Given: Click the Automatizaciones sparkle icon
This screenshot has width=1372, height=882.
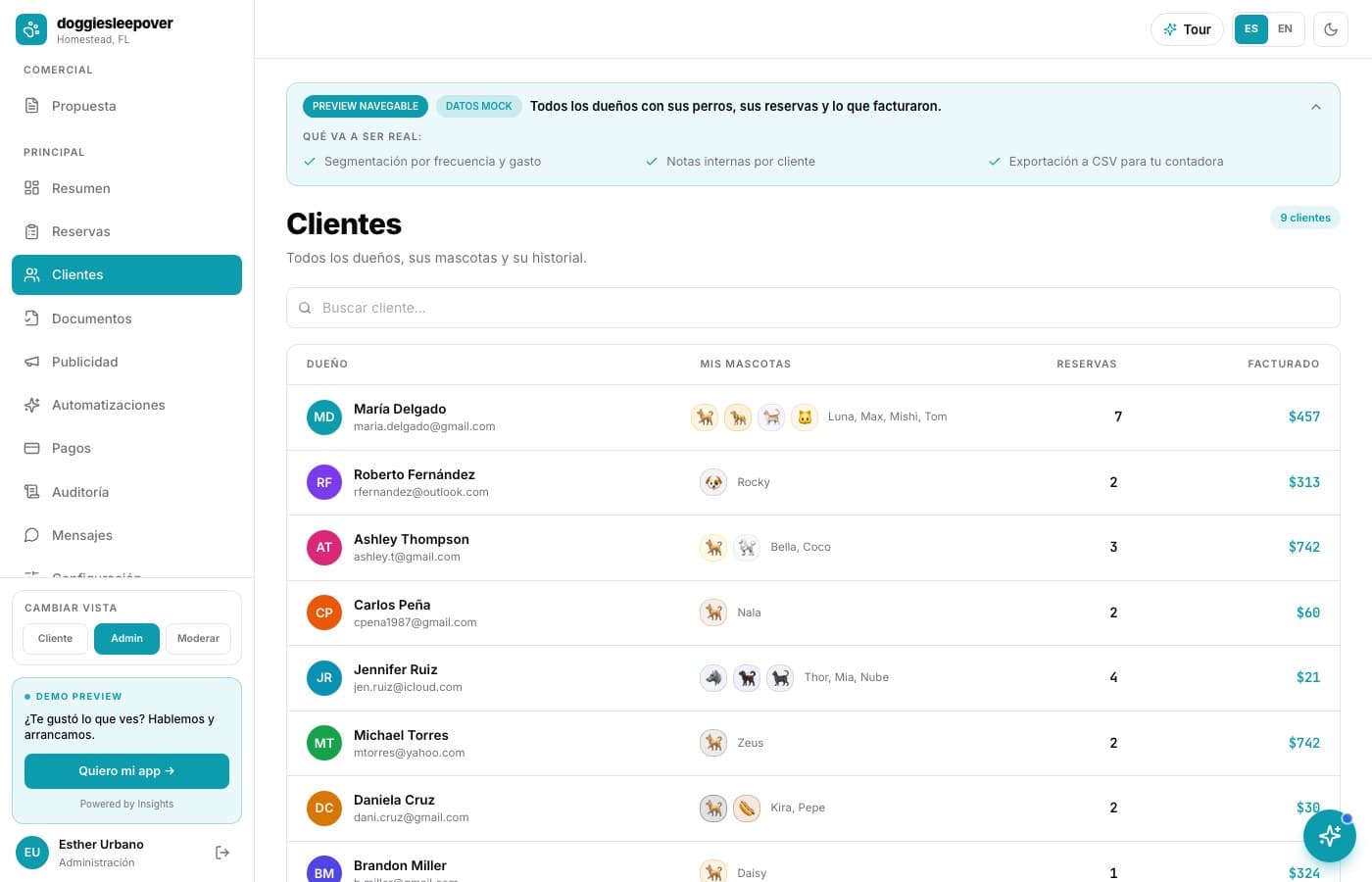Looking at the screenshot, I should point(32,405).
